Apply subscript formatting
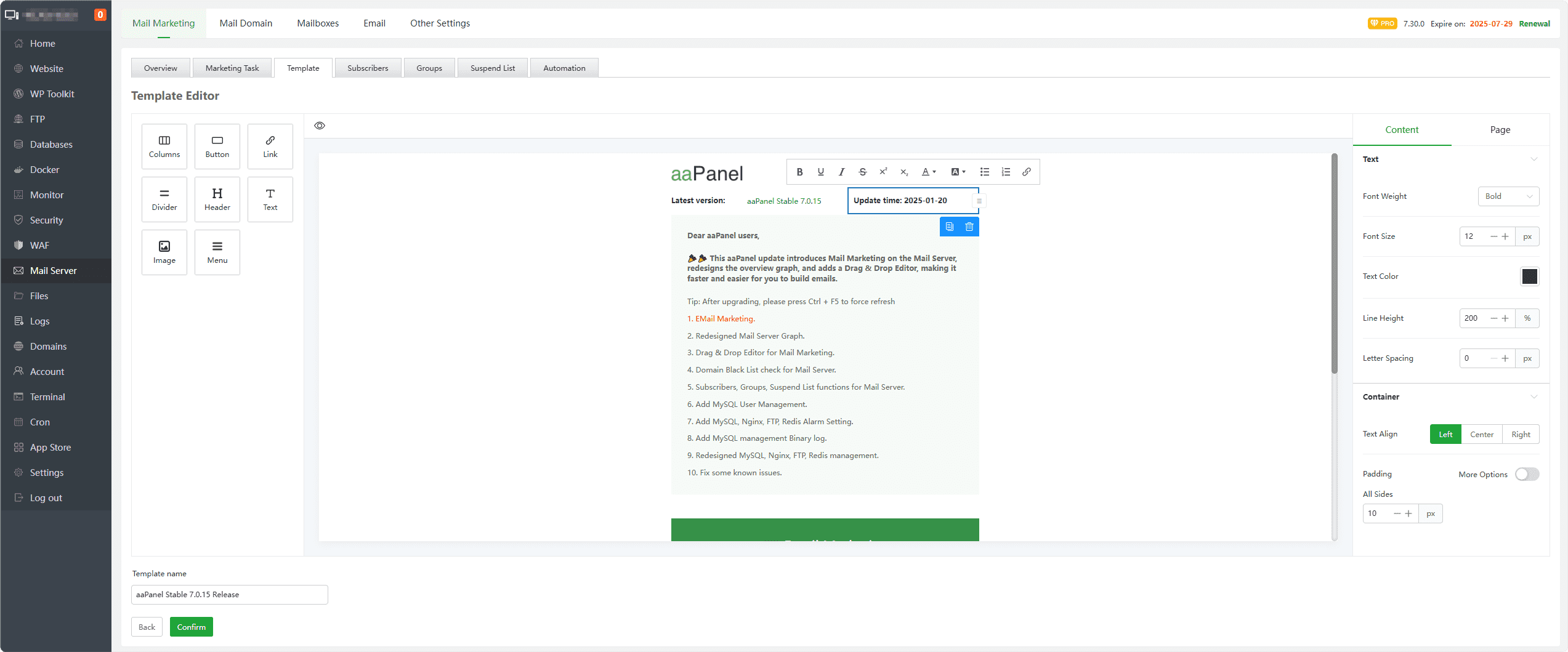 pos(904,172)
